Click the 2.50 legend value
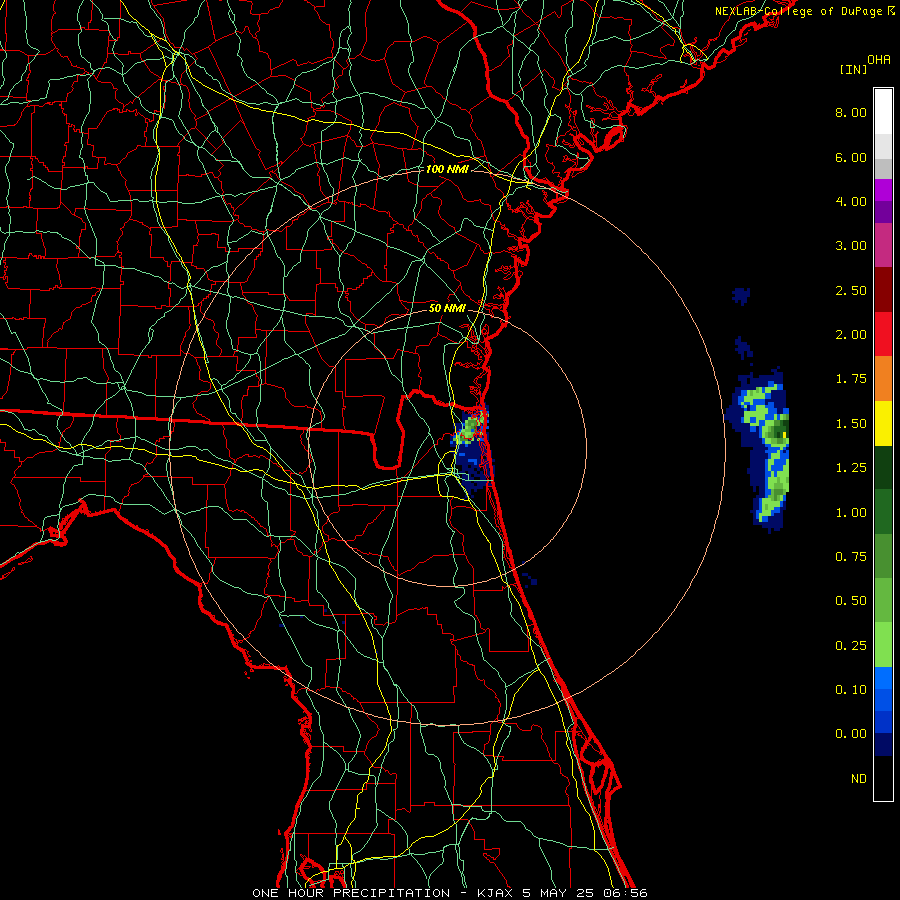This screenshot has width=900, height=900. coord(851,290)
